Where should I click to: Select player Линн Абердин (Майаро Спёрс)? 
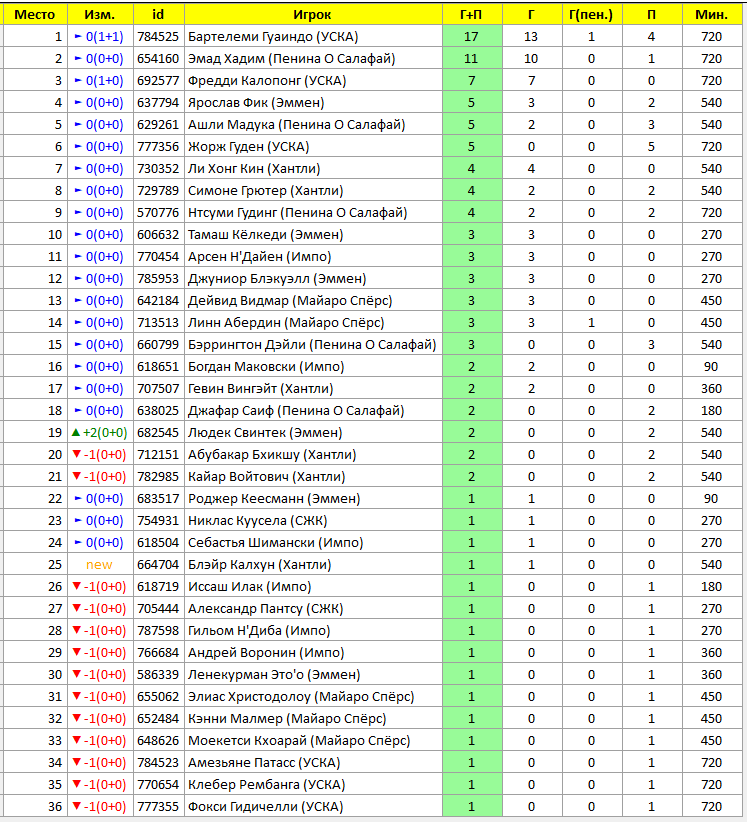click(x=286, y=323)
